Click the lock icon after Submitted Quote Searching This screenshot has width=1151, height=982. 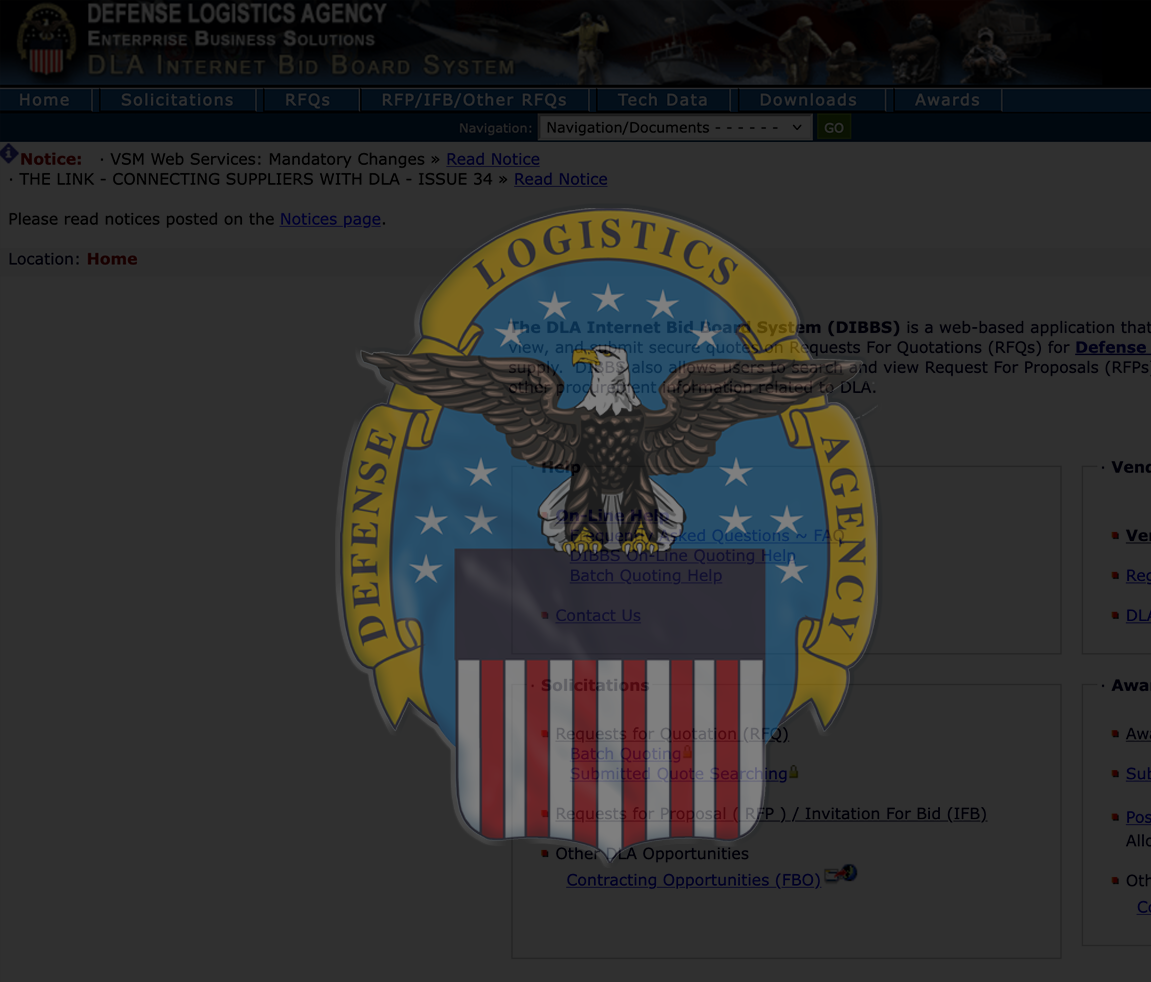794,772
